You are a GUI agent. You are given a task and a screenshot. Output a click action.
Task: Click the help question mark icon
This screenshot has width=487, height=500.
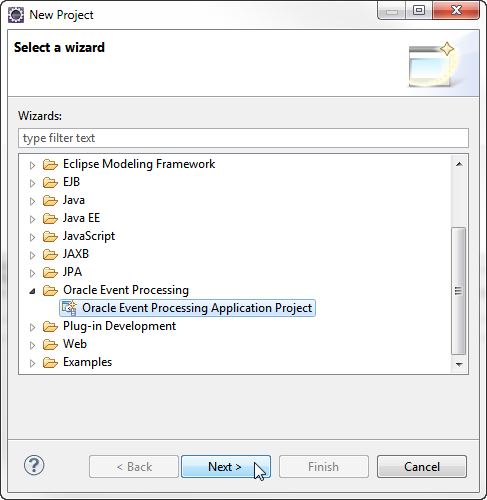click(x=34, y=465)
